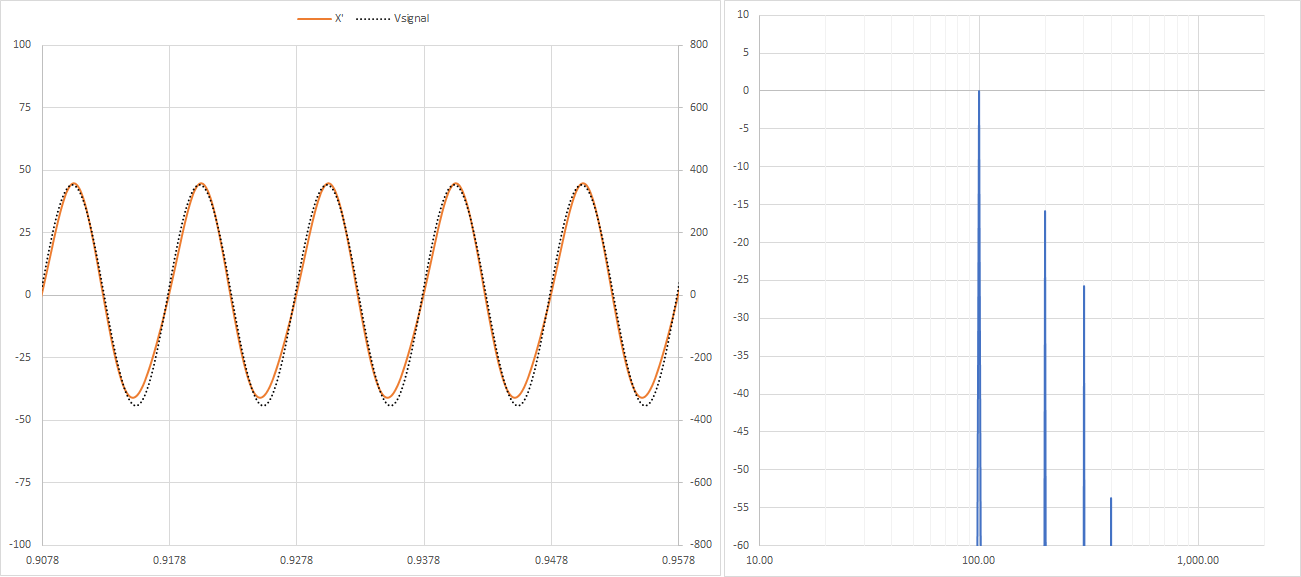Click the 600 label on the secondary axis
This screenshot has height=577, width=1301.
pos(698,107)
